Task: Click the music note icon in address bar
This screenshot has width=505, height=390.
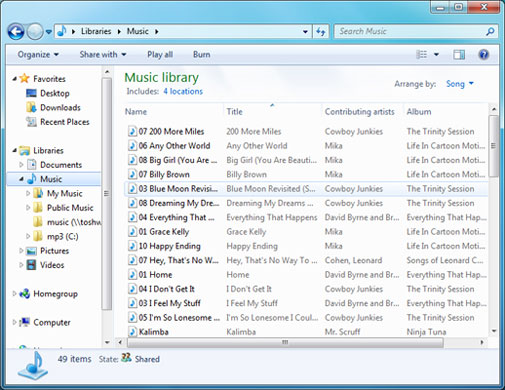Action: [x=62, y=31]
